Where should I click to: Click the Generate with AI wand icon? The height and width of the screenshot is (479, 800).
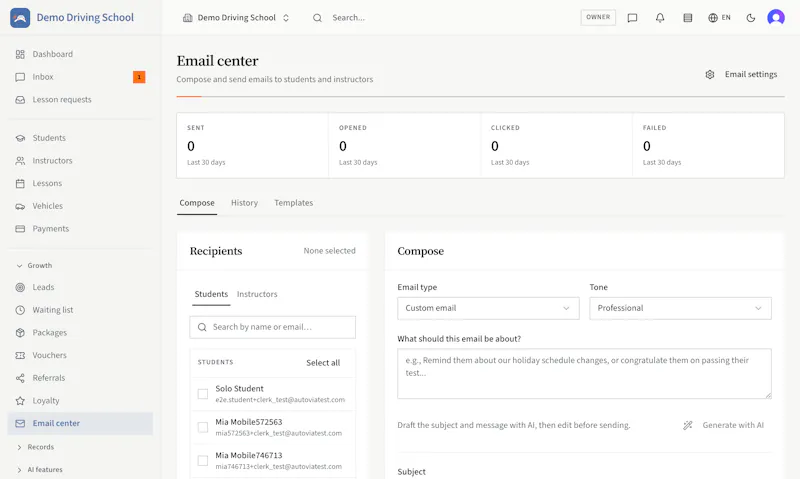point(688,425)
